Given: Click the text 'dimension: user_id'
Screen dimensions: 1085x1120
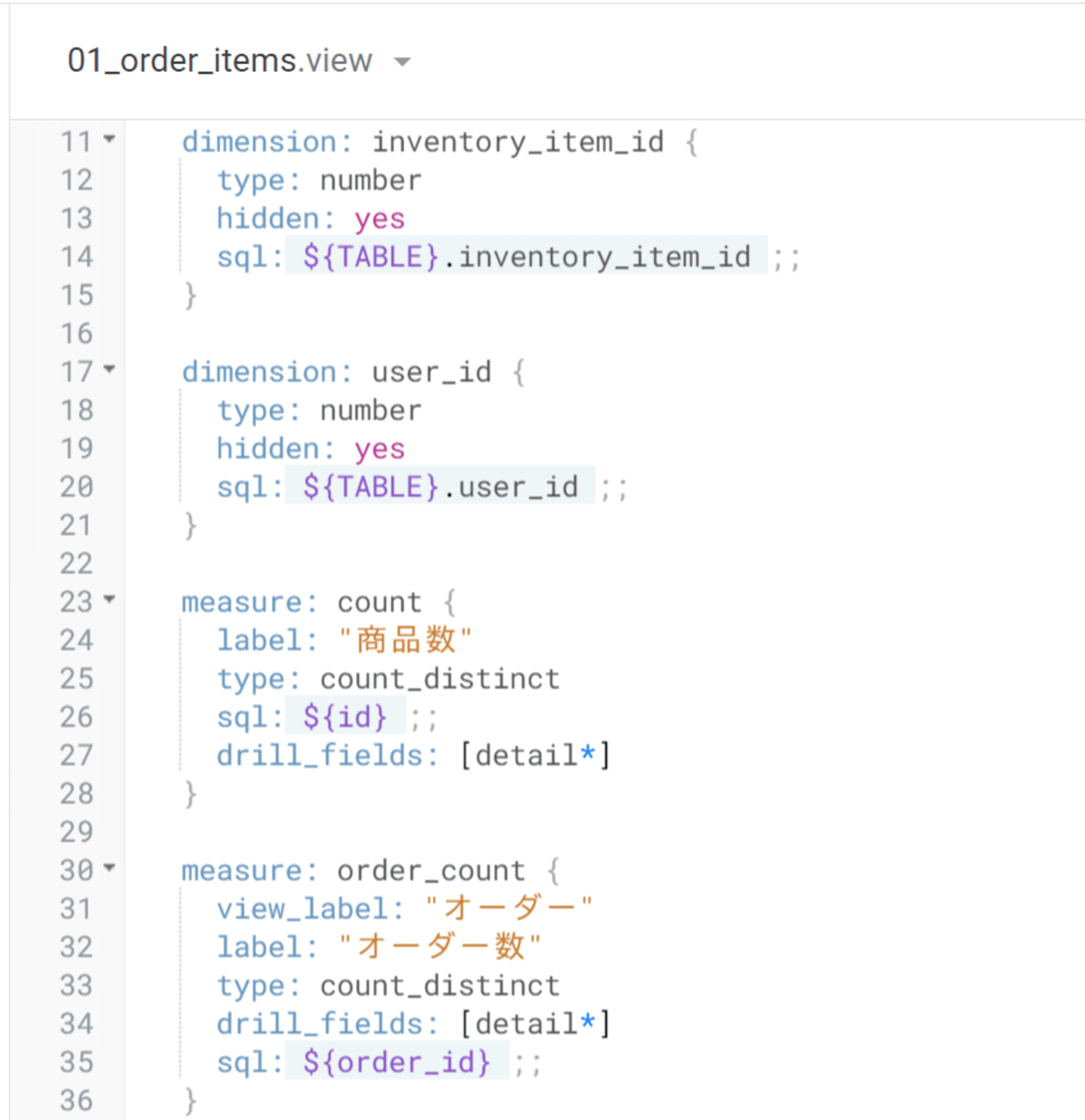Looking at the screenshot, I should [336, 372].
